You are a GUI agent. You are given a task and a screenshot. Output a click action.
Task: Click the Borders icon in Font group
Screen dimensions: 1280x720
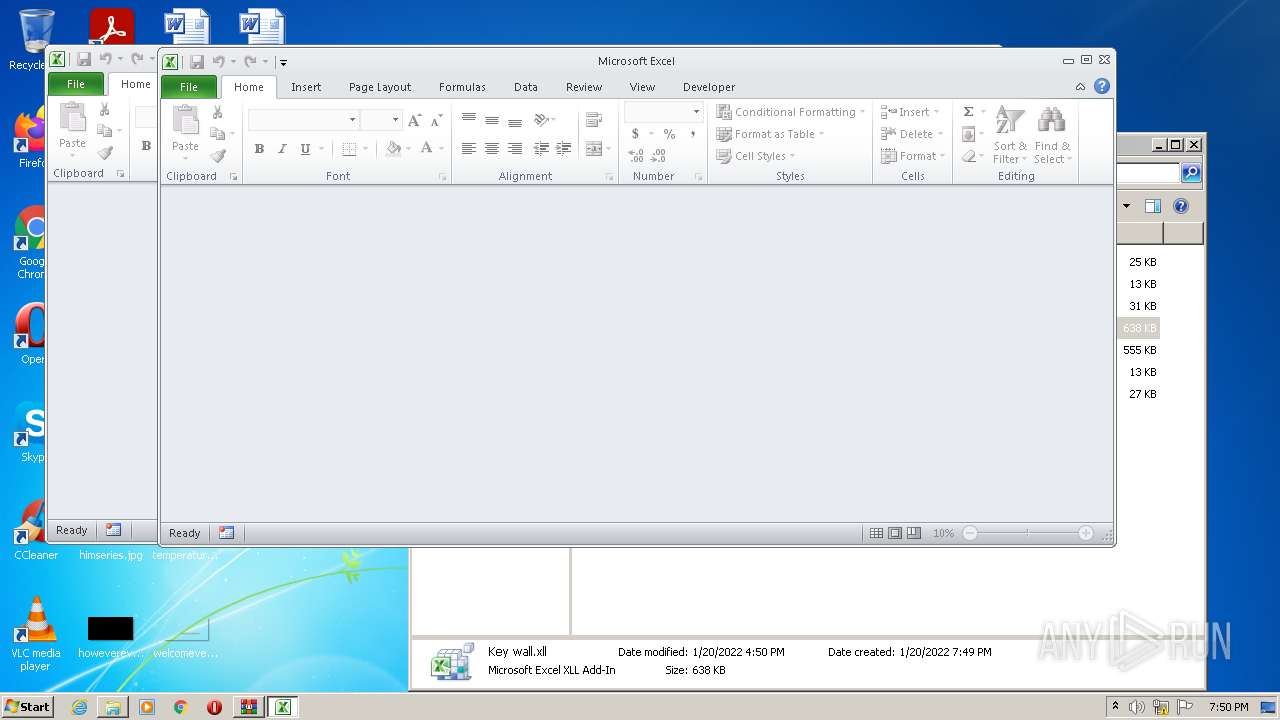click(349, 149)
